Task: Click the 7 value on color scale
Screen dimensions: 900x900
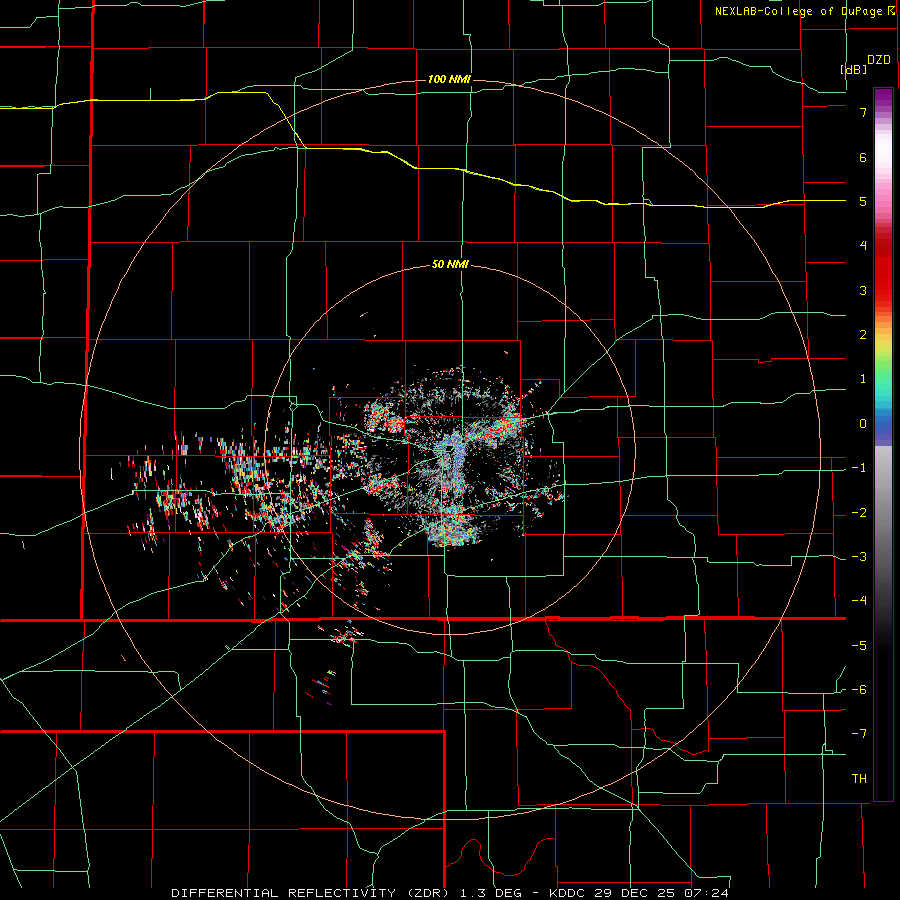Action: (863, 112)
